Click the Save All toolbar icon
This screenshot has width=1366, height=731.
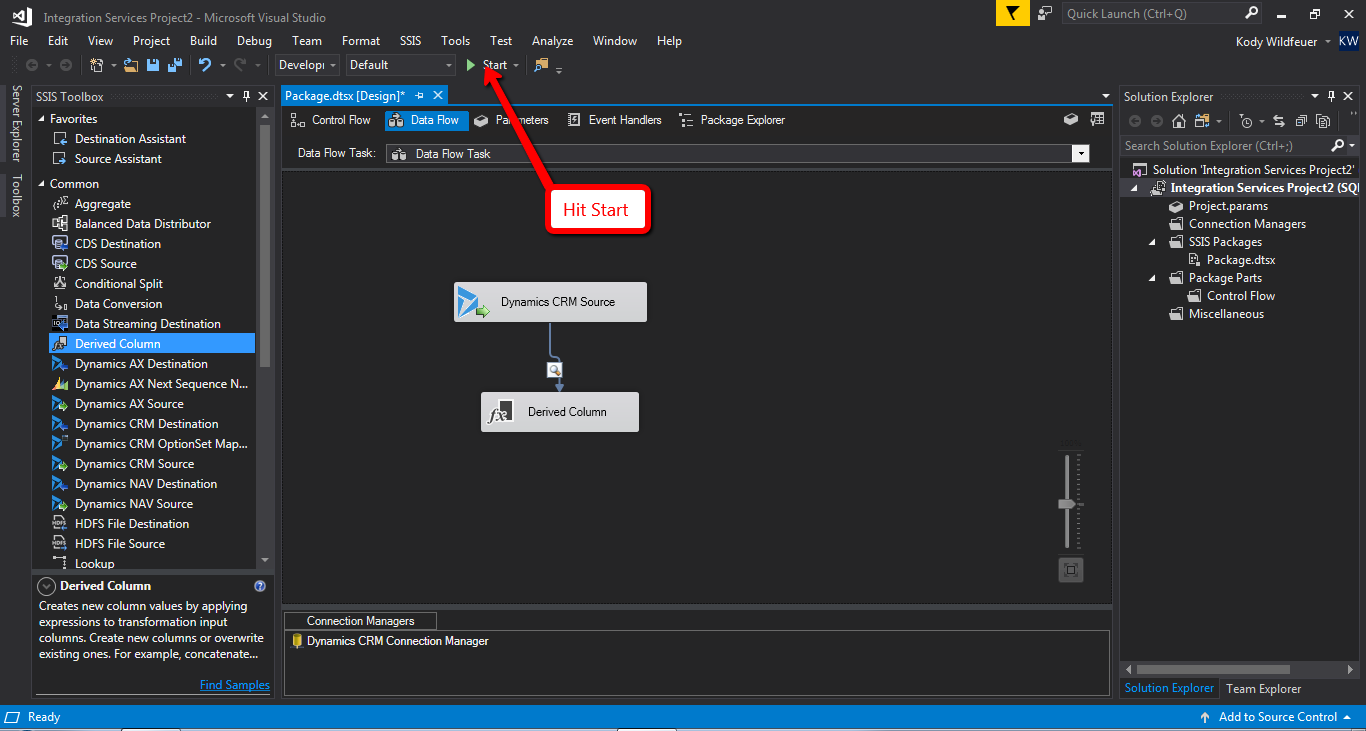(x=175, y=65)
